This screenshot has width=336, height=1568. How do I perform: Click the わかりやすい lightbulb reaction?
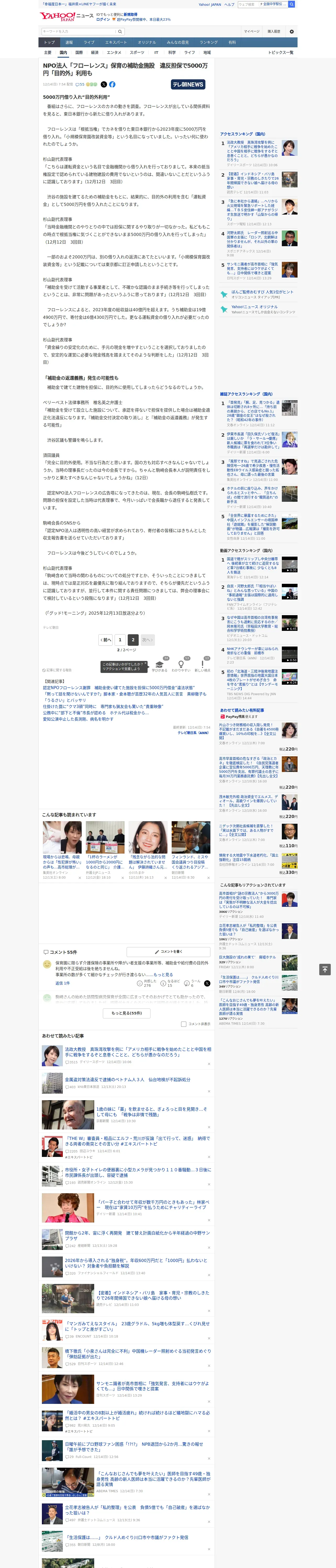coord(181,665)
